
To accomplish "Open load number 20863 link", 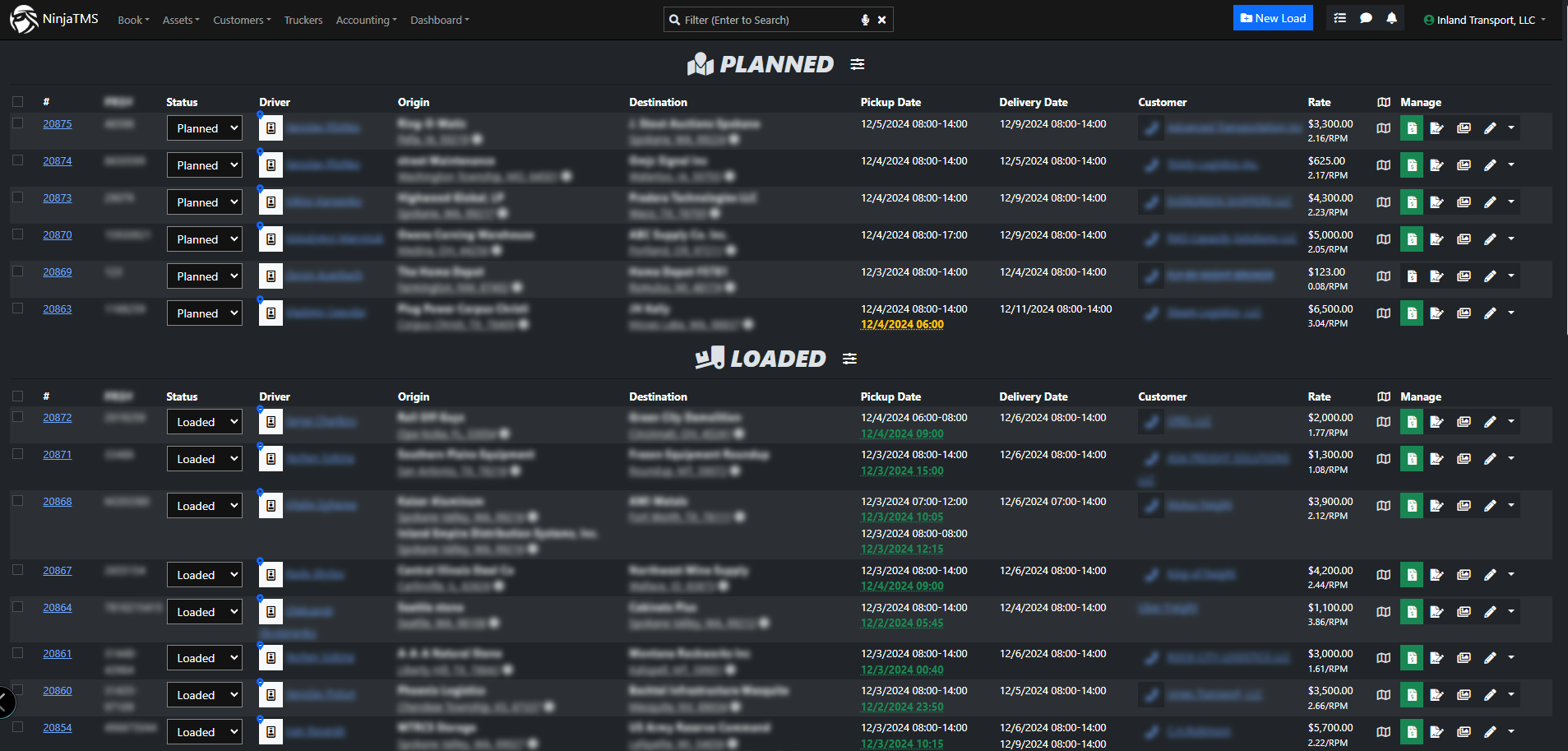I will (x=58, y=309).
